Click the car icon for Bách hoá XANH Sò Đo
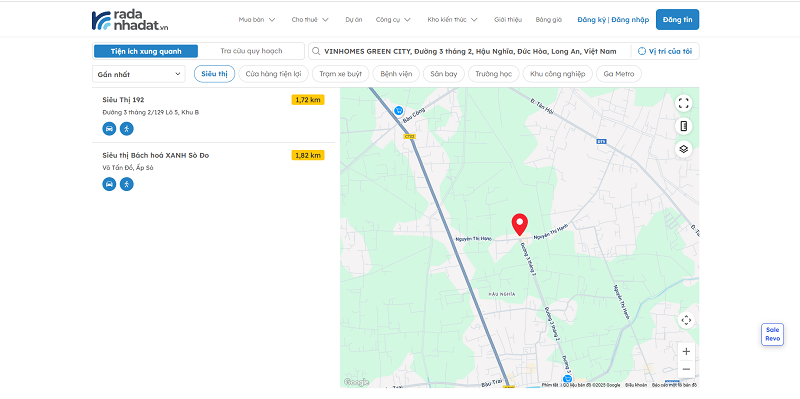The image size is (800, 399). [109, 184]
